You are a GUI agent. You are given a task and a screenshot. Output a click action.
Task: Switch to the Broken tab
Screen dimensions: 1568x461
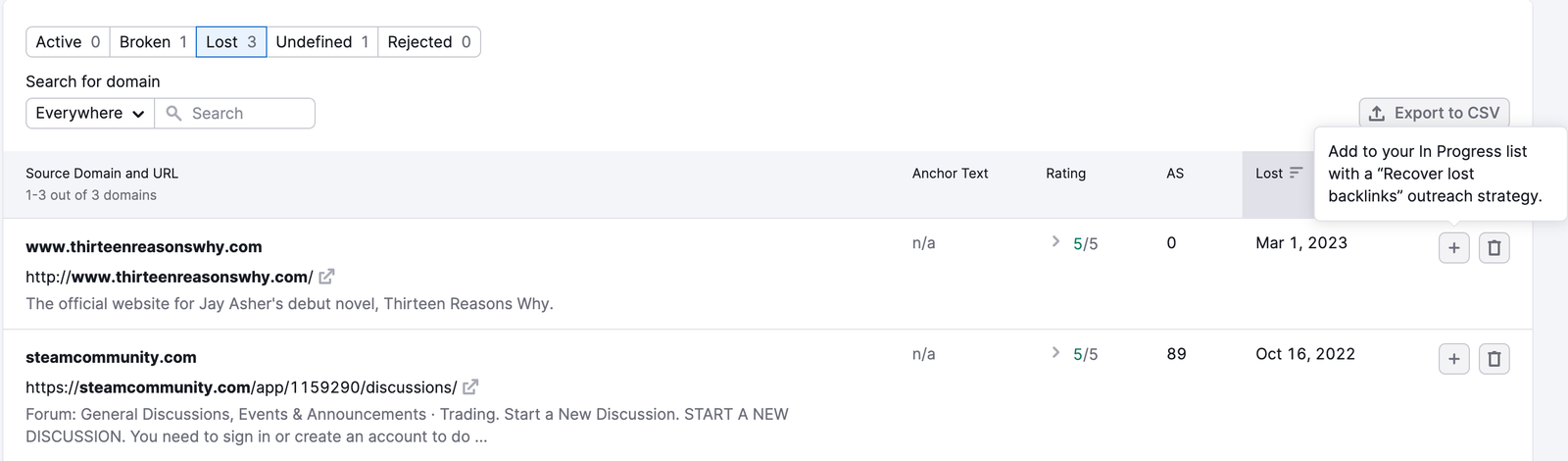153,42
